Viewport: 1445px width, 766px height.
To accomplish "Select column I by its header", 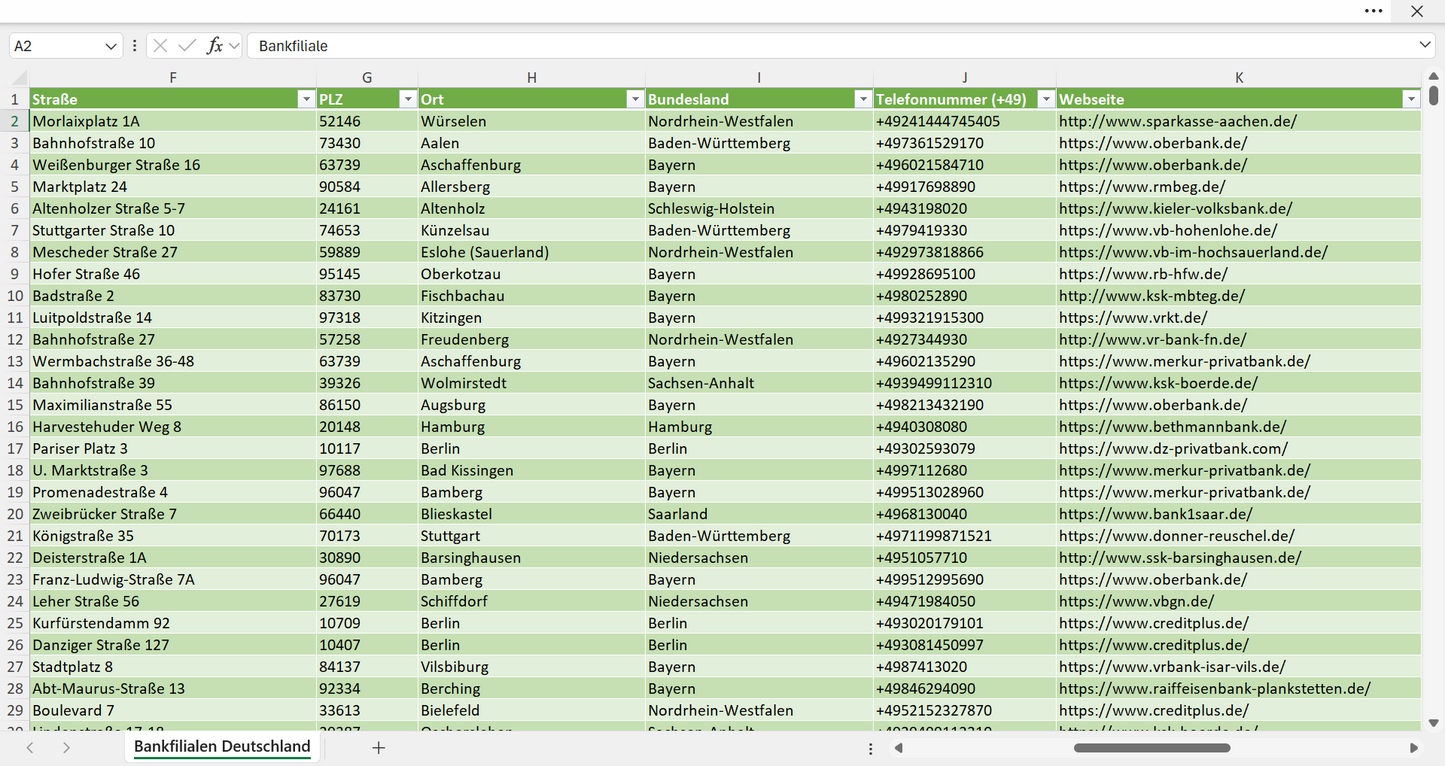I will coord(759,78).
